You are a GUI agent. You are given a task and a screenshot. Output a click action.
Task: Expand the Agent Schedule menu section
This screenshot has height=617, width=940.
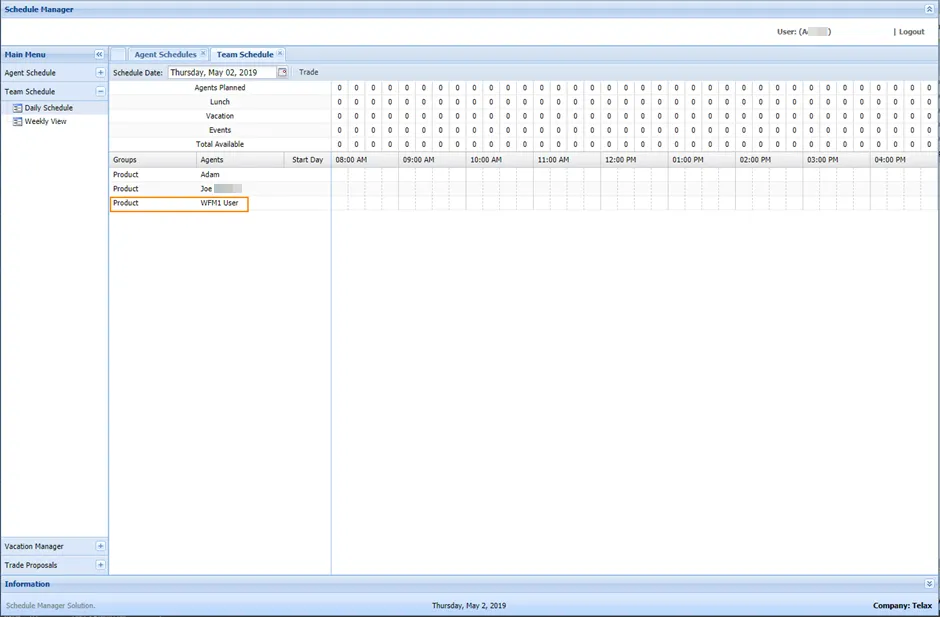100,73
